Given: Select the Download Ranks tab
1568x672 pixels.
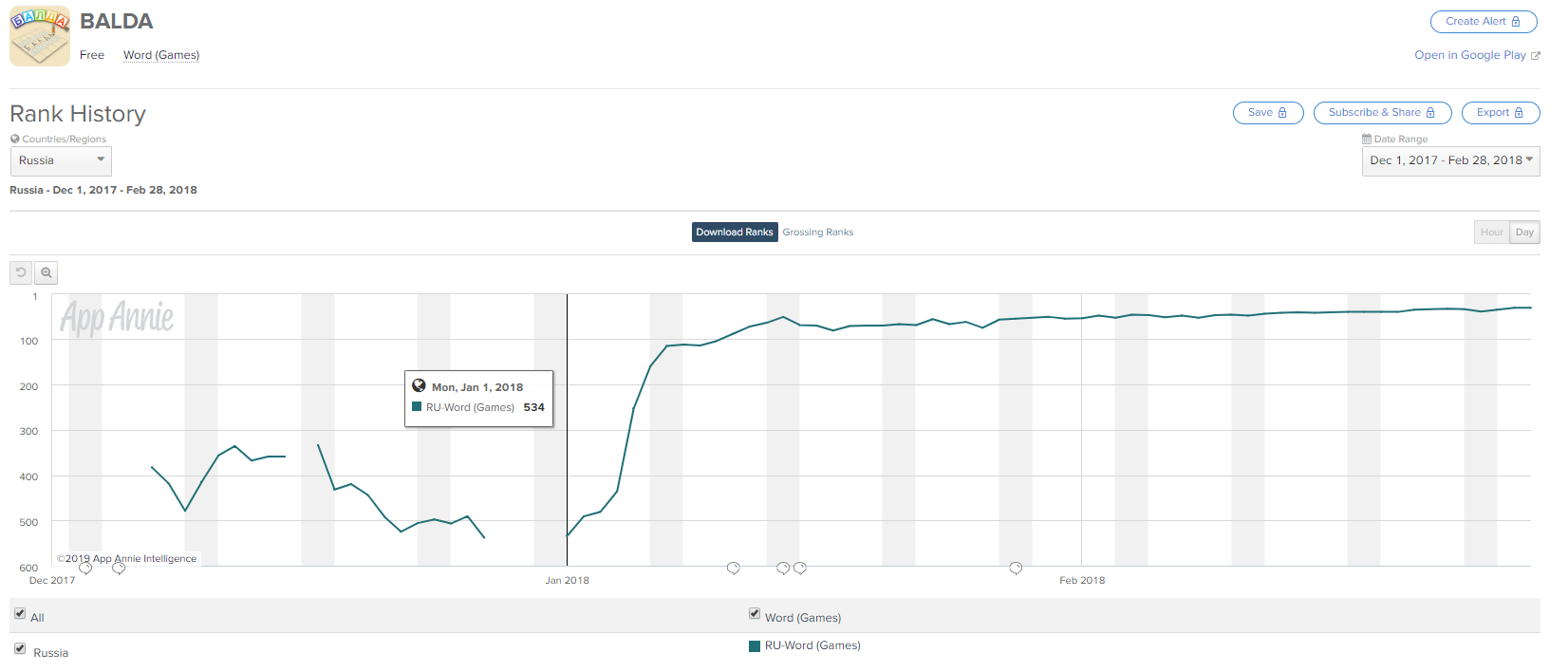Looking at the screenshot, I should [x=735, y=232].
